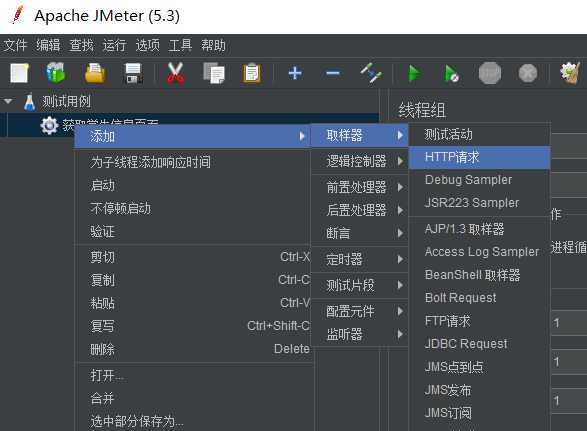Select 为子线程添加响应时间 menu entry
Viewport: 587px width, 431px height.
click(x=192, y=163)
